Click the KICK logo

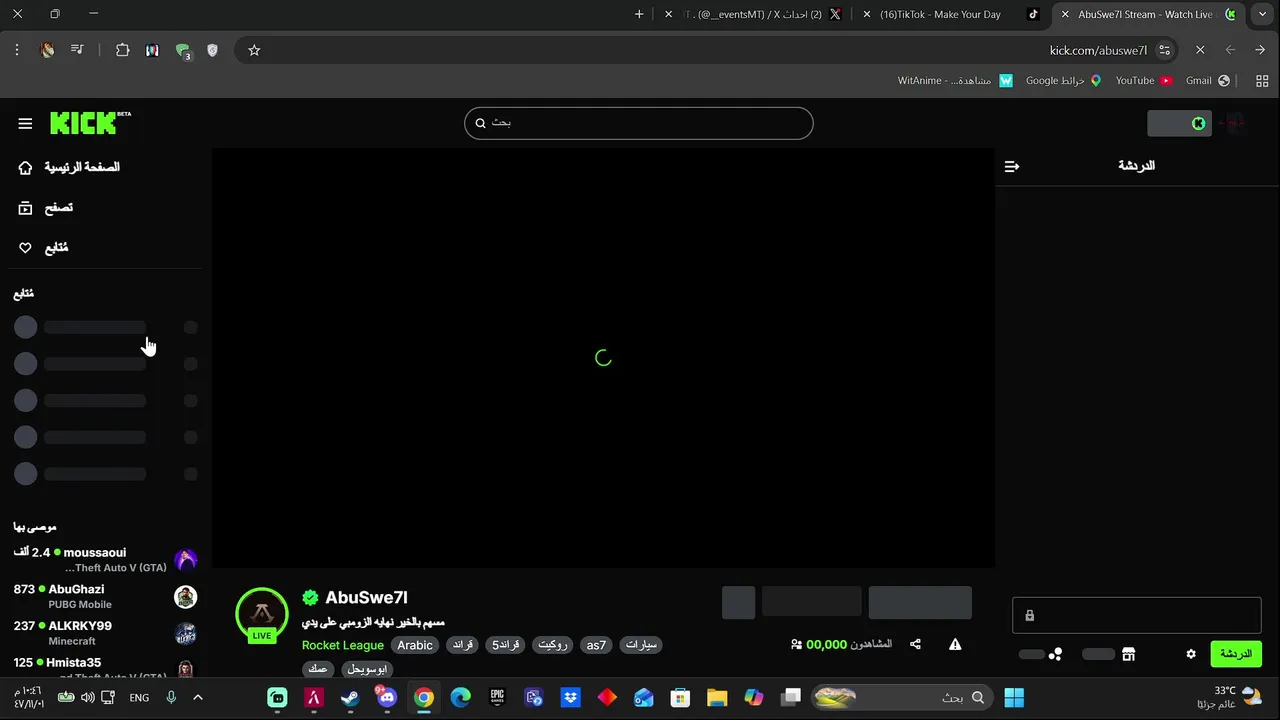coord(90,122)
